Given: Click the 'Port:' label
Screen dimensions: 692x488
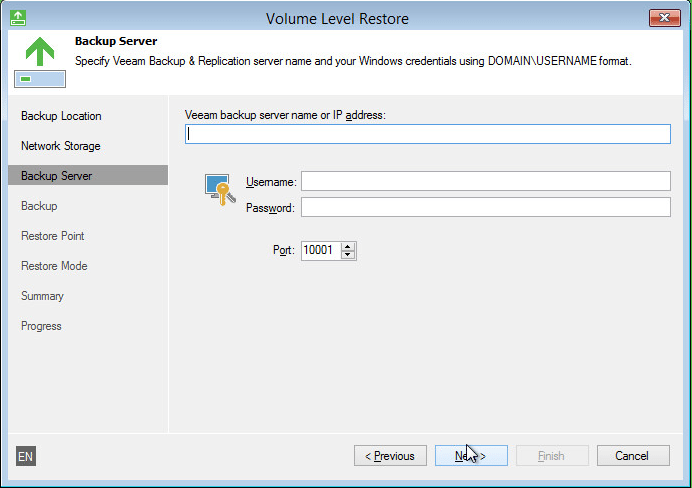Looking at the screenshot, I should 284,250.
